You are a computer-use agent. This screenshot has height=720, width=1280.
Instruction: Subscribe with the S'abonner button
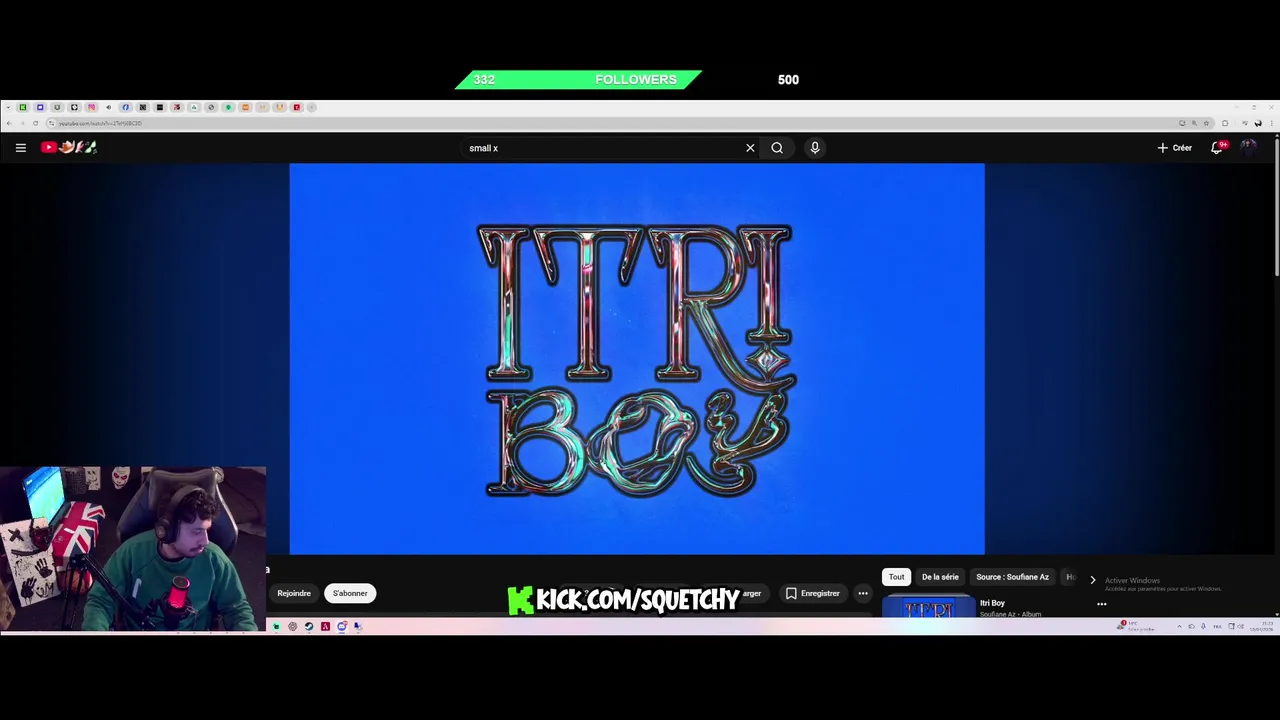click(x=350, y=593)
